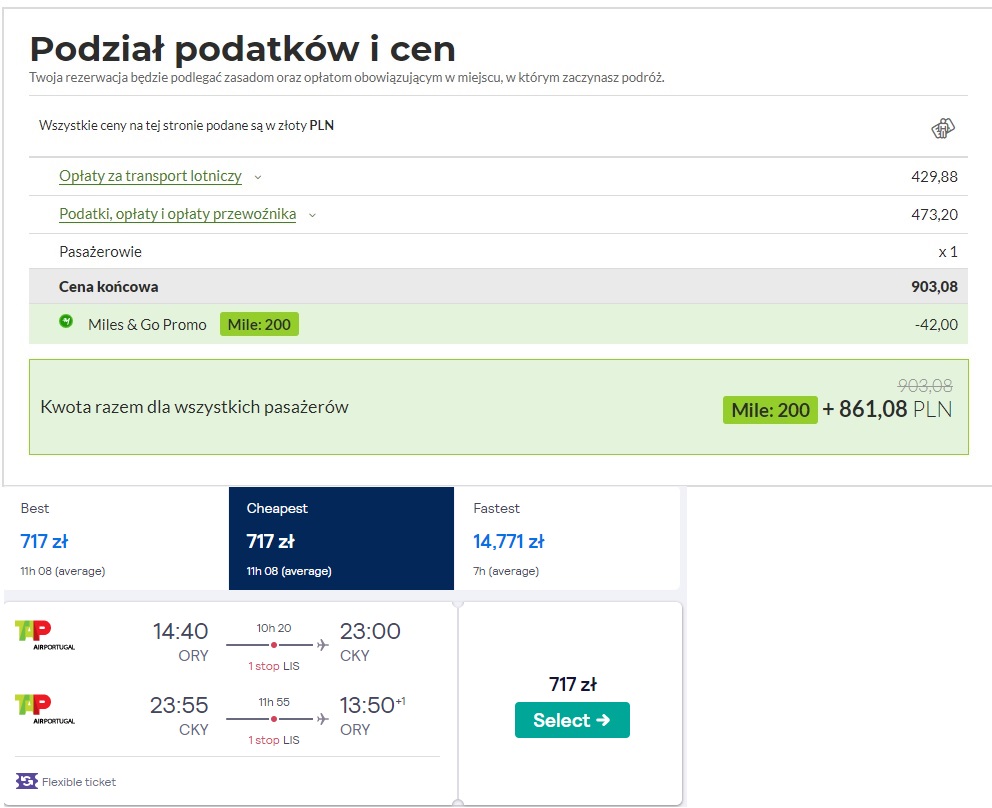Click the x 1 passenger count
Screen dimensions: 992x808
(x=948, y=252)
